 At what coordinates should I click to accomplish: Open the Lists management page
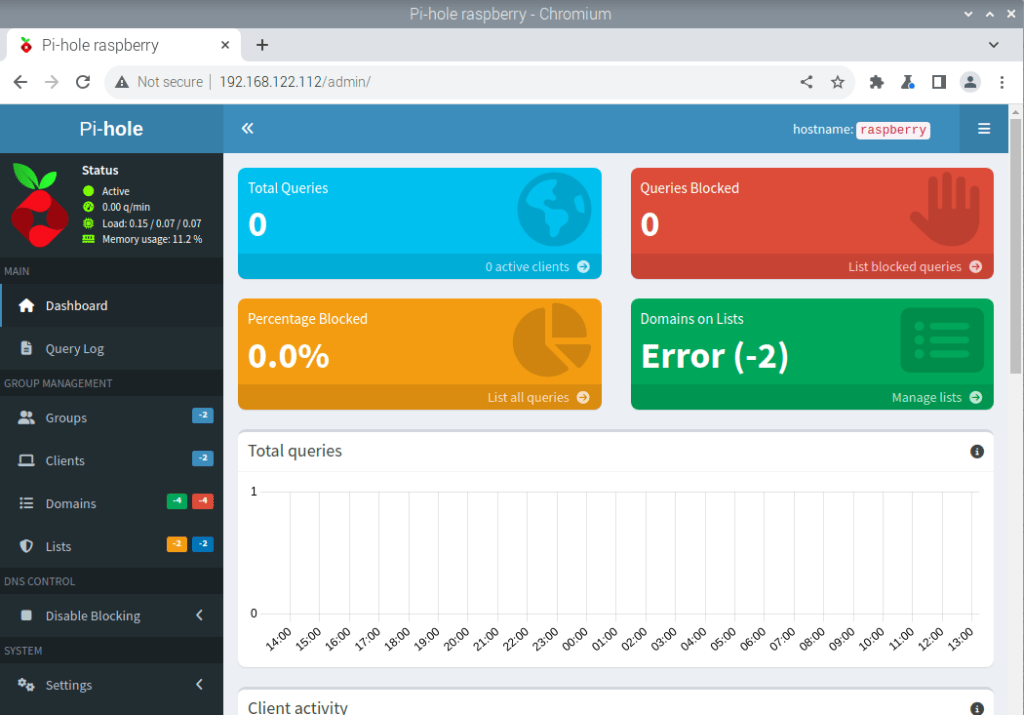(112, 547)
